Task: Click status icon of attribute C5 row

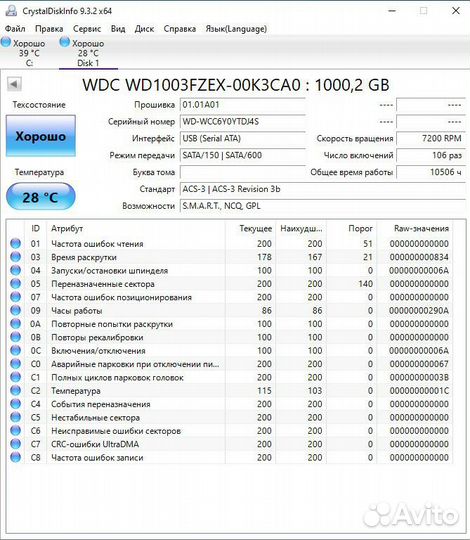Action: tap(15, 417)
